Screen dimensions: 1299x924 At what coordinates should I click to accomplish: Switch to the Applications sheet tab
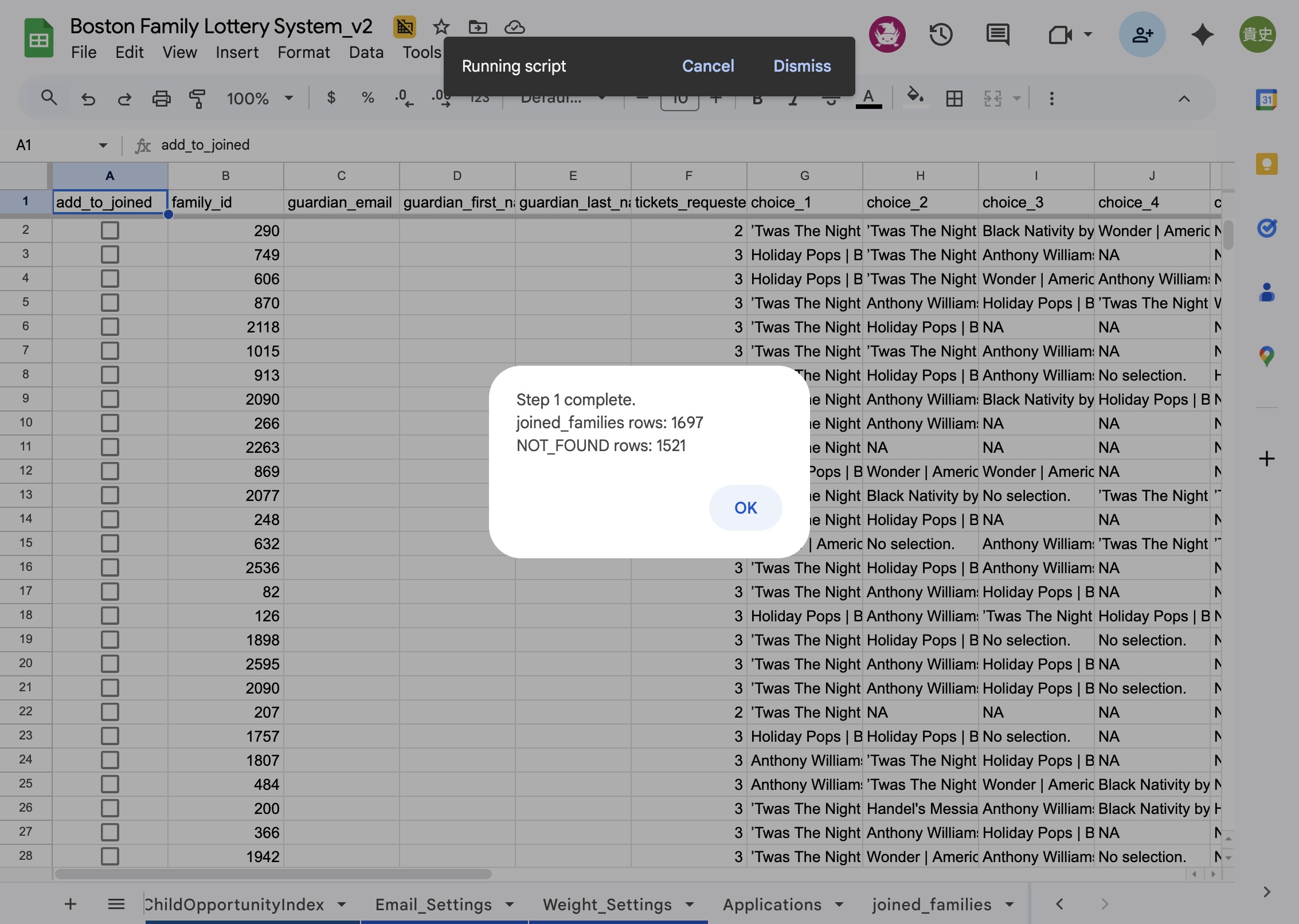pos(772,905)
